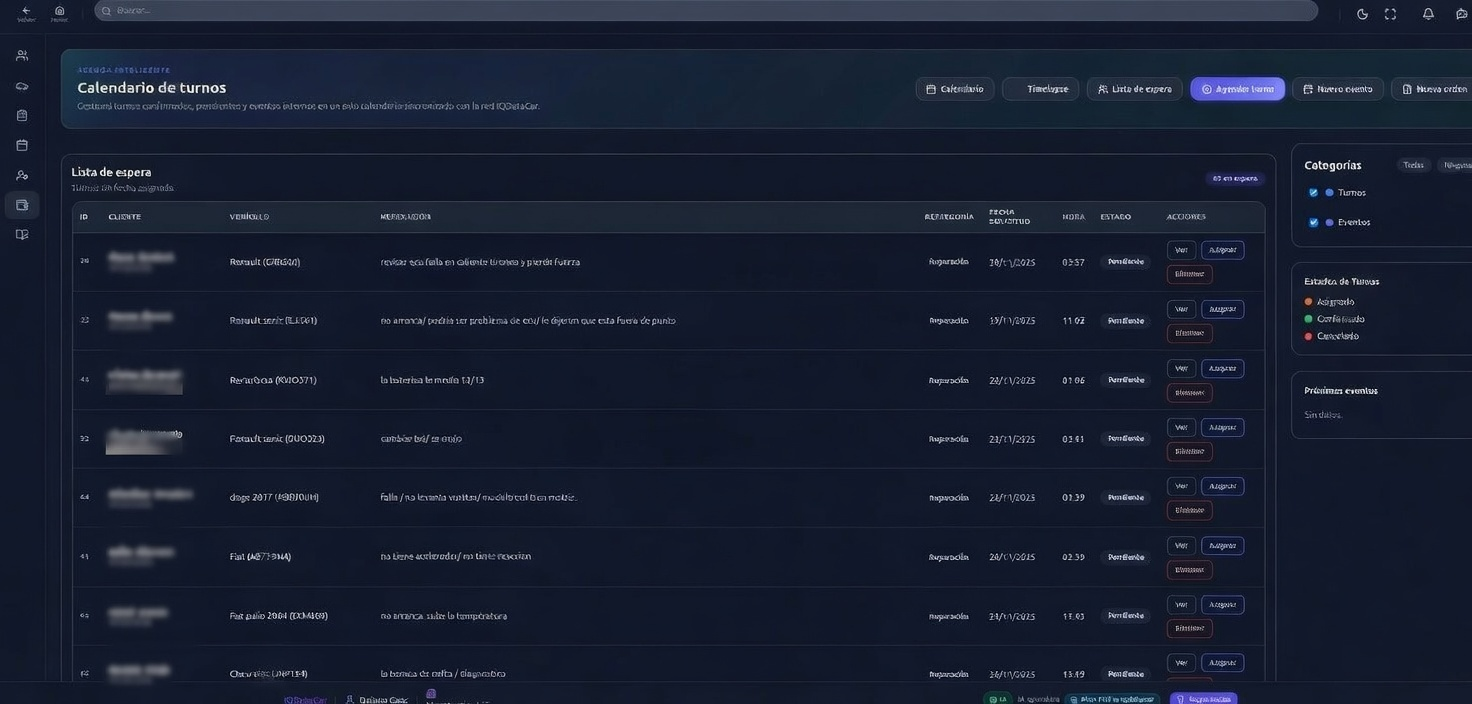Screen dimensions: 1472x704
Task: Switch to the Calendario view
Action: pyautogui.click(x=955, y=89)
